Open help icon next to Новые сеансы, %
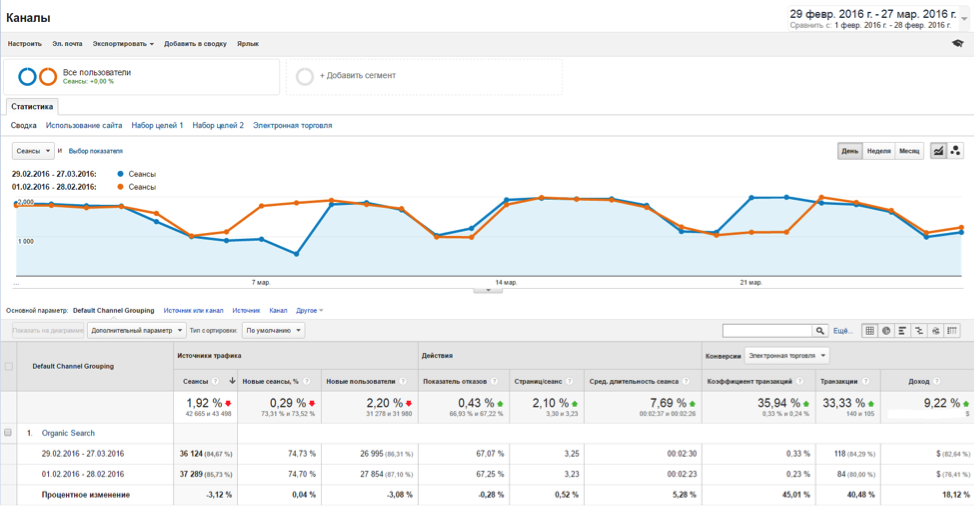 tap(307, 381)
